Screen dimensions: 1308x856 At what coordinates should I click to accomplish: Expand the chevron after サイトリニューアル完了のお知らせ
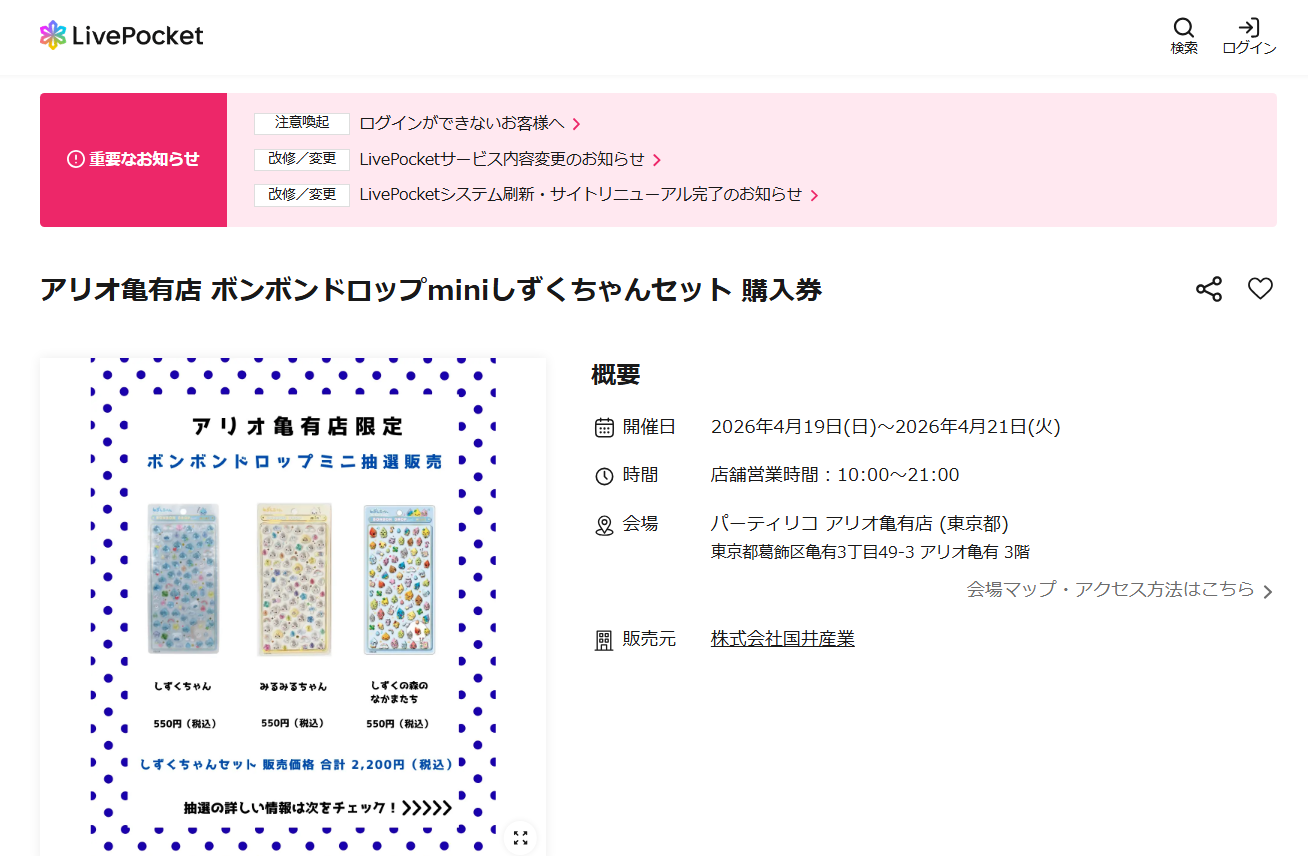point(816,195)
